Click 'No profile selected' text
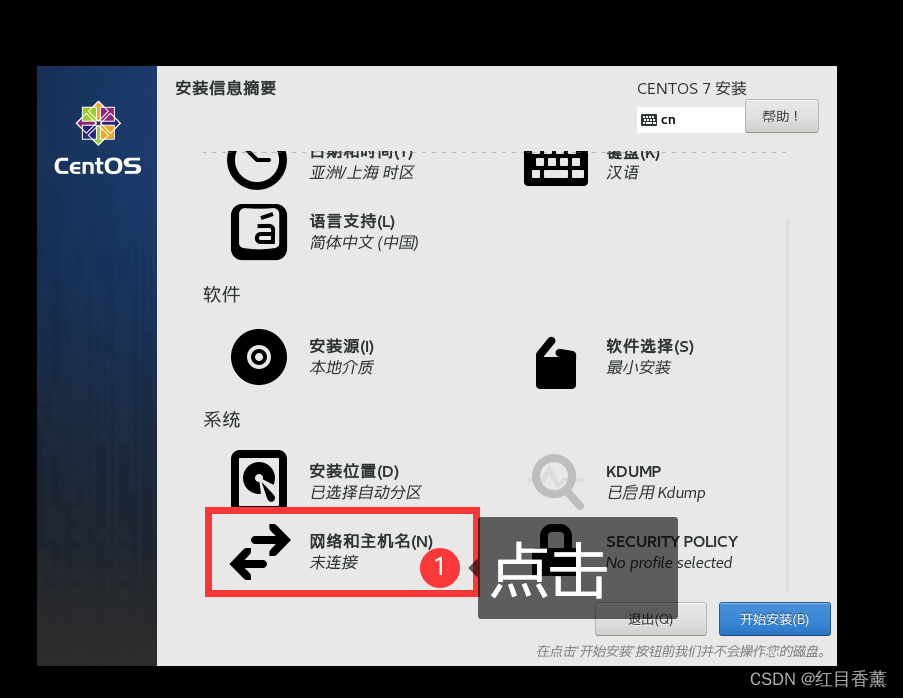Viewport: 903px width, 698px height. click(669, 563)
